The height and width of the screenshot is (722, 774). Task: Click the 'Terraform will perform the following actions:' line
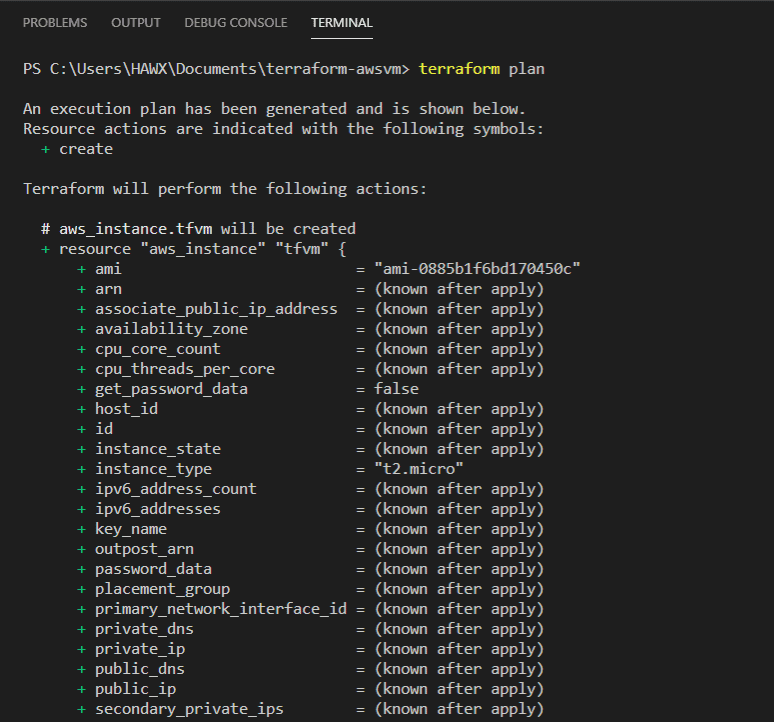click(225, 189)
